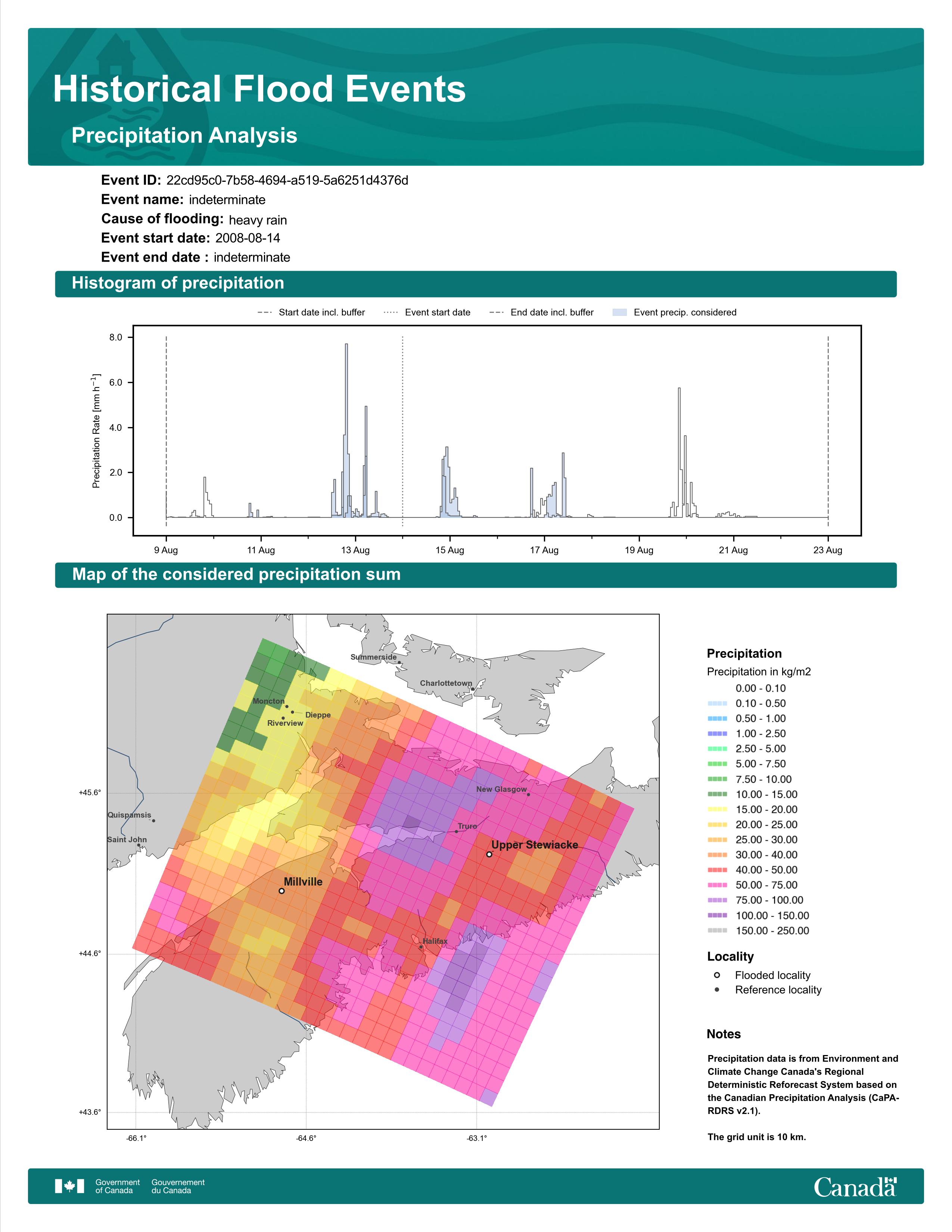Screen dimensions: 952x1232
Task: Click the -64.6° longitude label
Action: click(x=306, y=1138)
